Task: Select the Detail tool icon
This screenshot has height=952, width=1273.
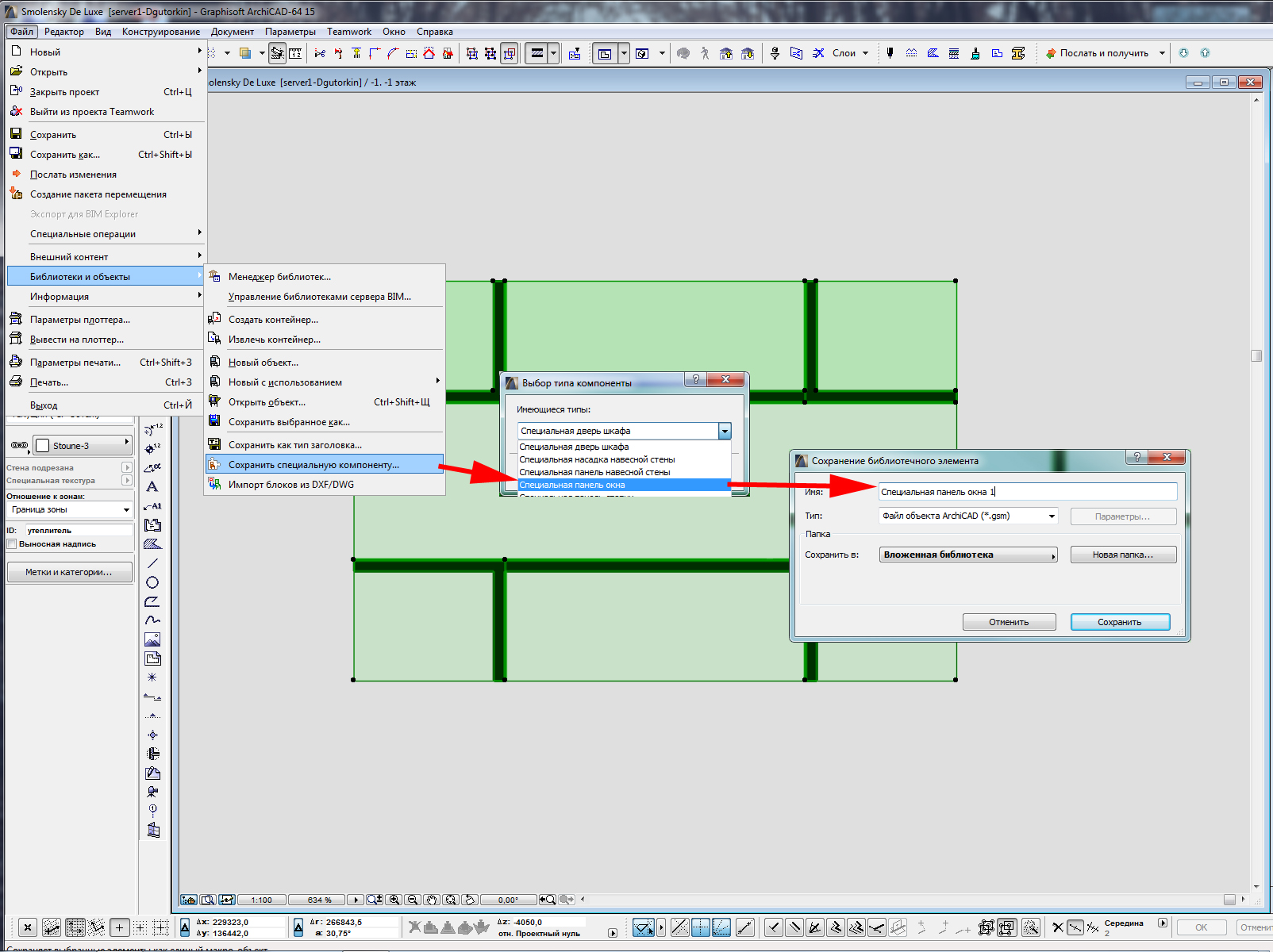Action: point(152,754)
